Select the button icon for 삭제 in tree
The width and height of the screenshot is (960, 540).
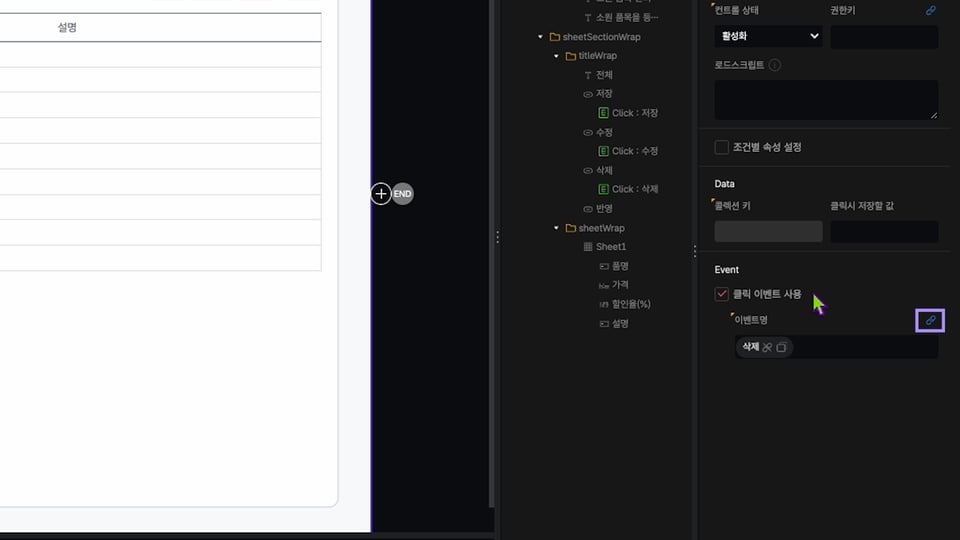click(588, 170)
